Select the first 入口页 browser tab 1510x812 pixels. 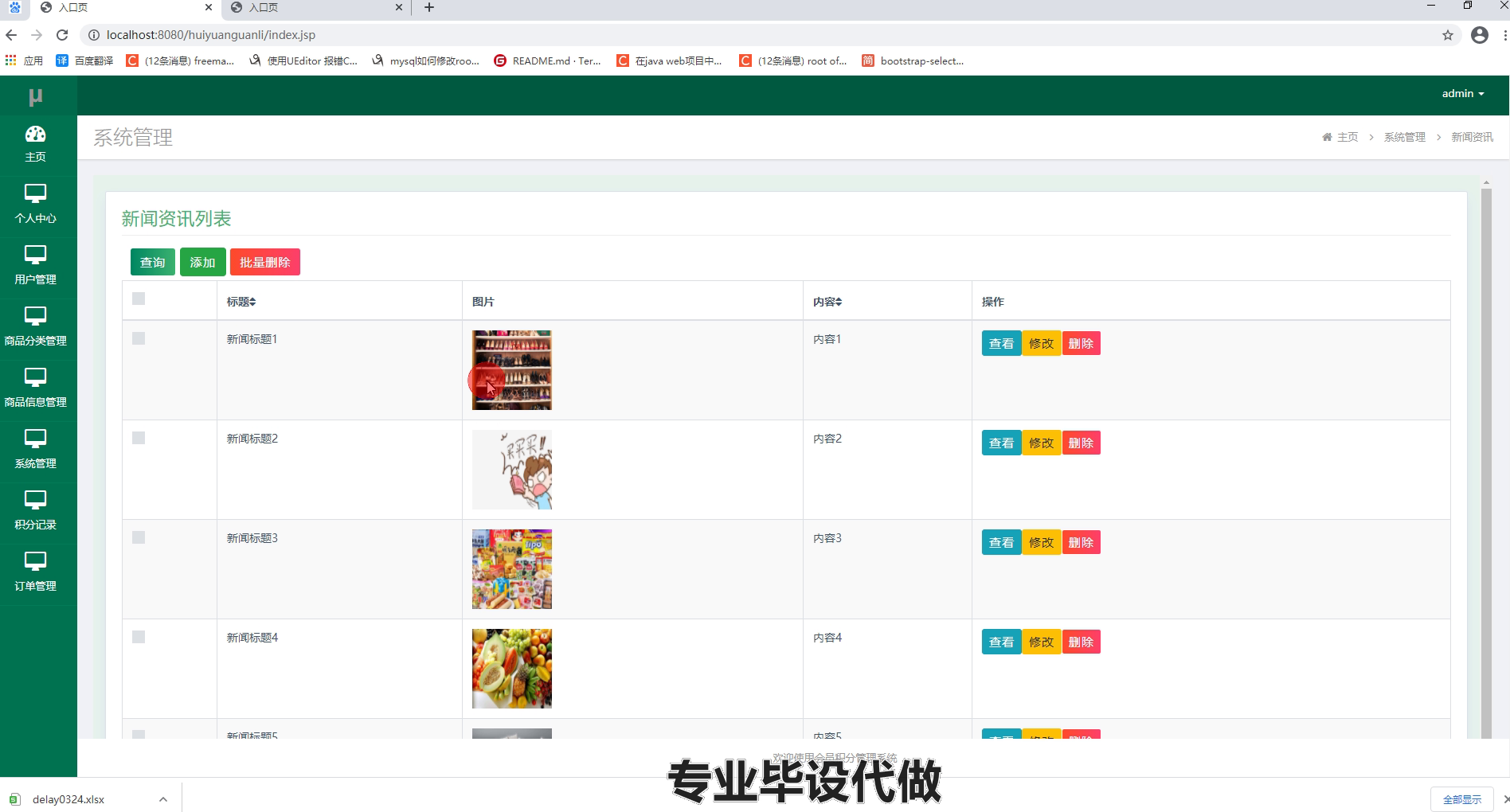click(x=125, y=8)
